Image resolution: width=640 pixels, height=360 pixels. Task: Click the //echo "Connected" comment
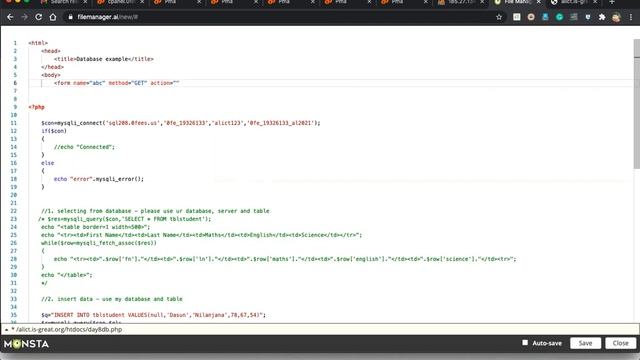[84, 147]
